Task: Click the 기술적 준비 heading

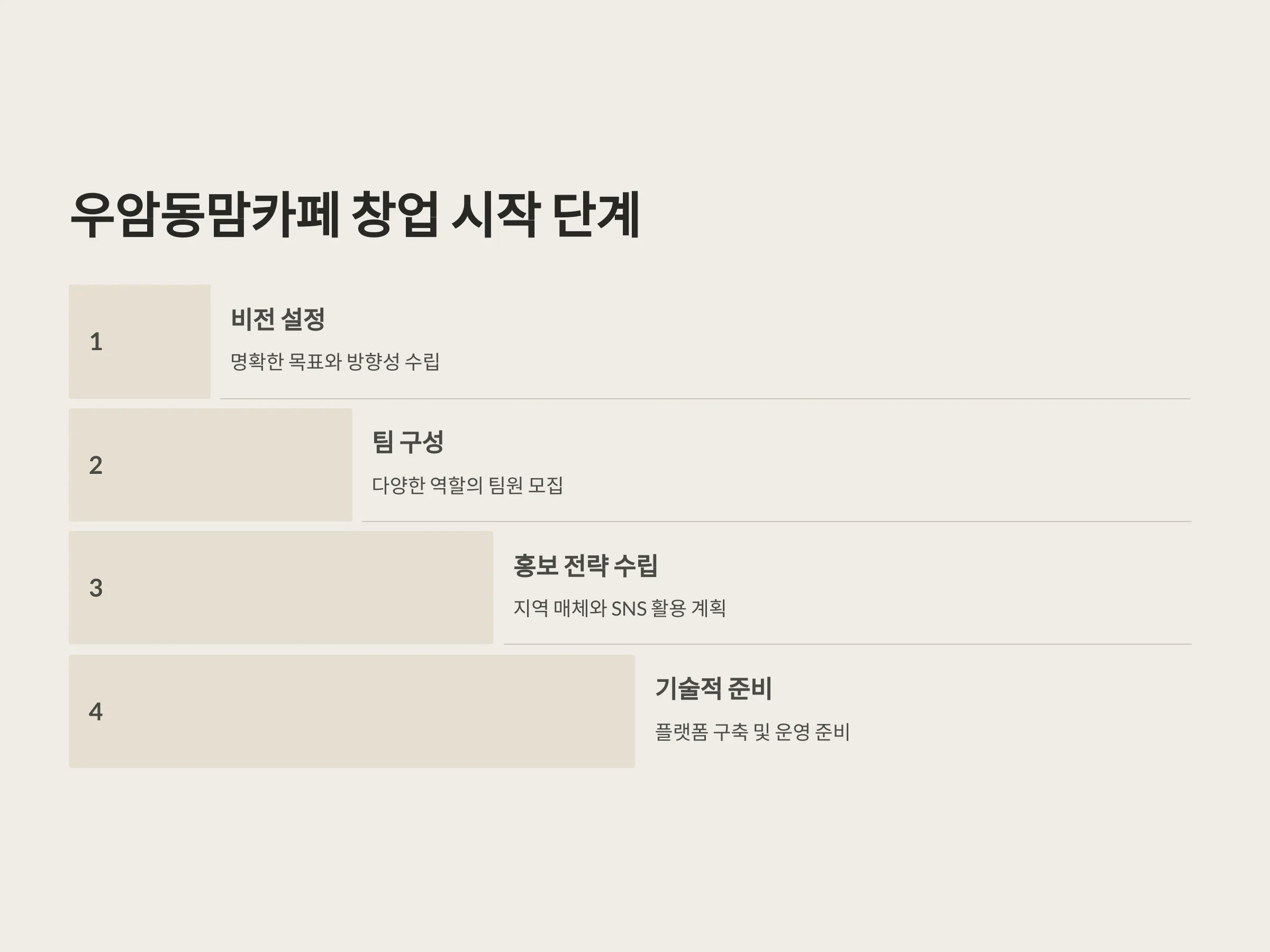Action: coord(714,688)
